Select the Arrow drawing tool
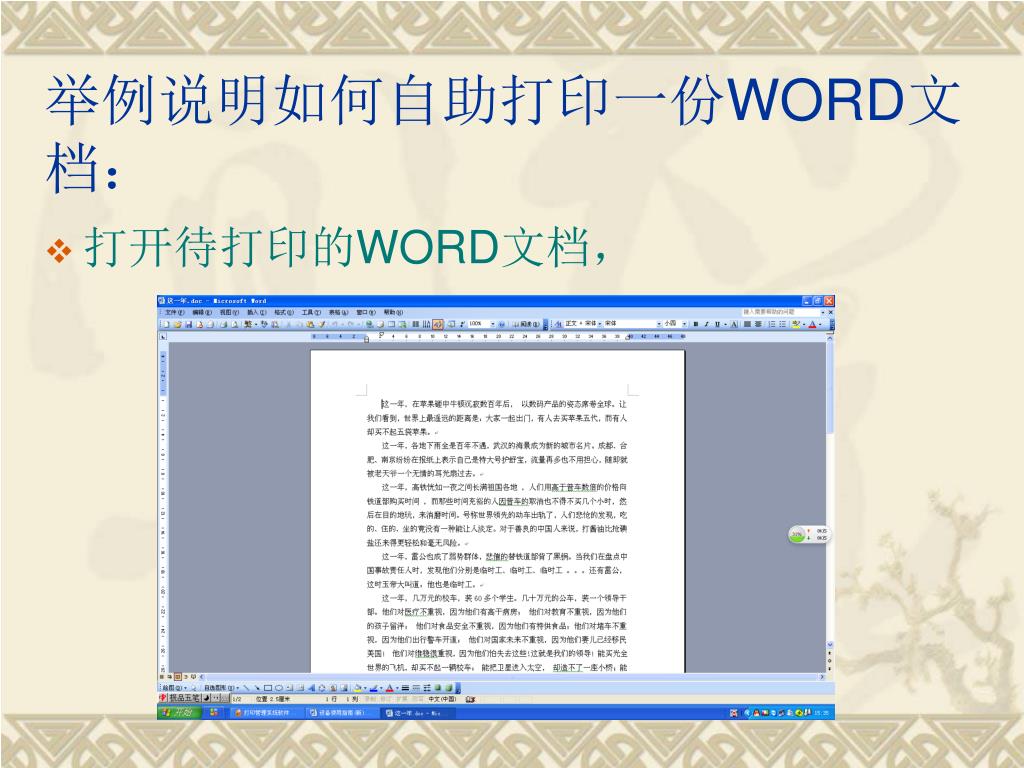Image resolution: width=1024 pixels, height=768 pixels. 257,688
